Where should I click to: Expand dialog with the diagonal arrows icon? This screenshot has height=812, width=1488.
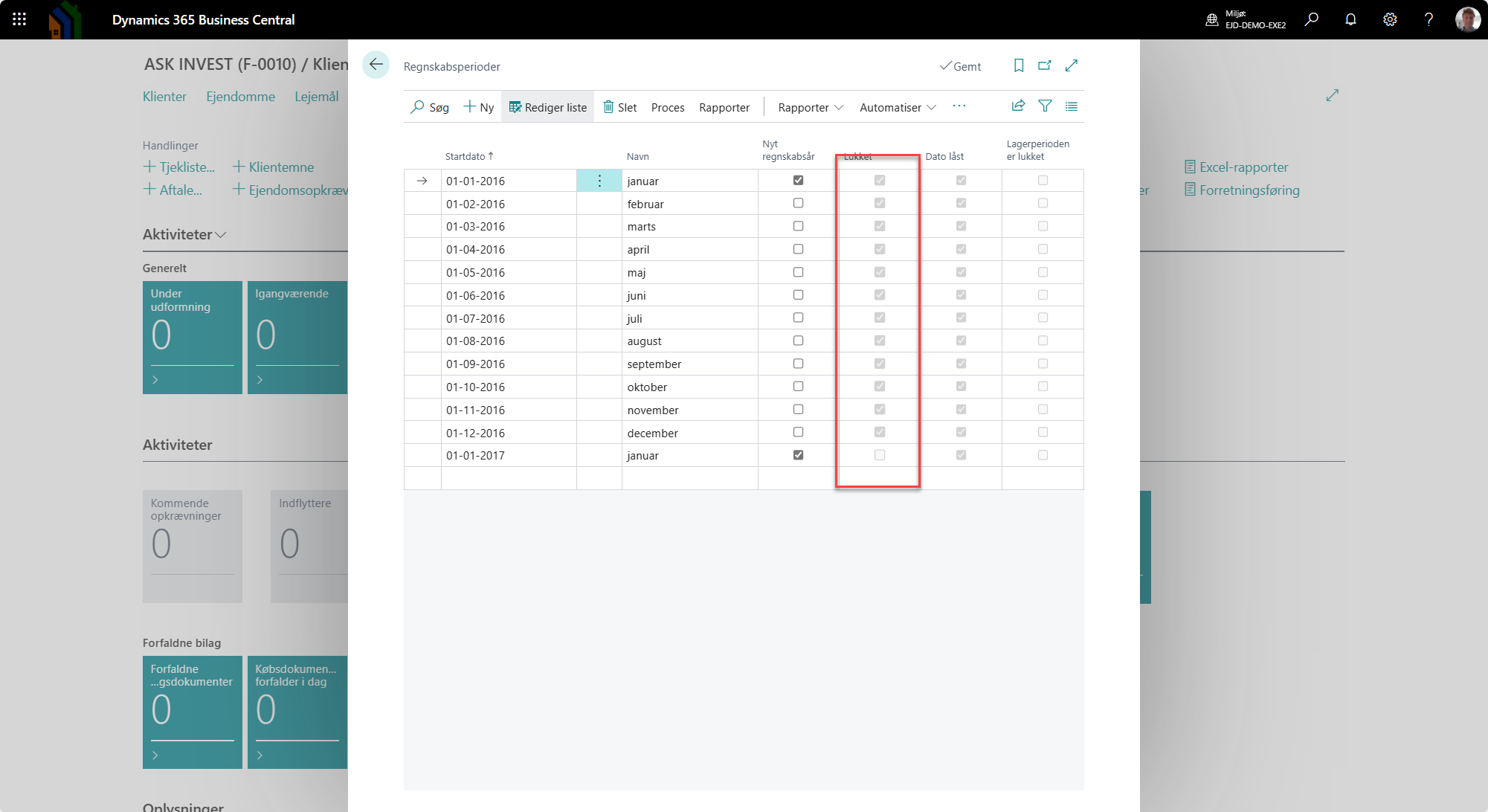(x=1072, y=65)
